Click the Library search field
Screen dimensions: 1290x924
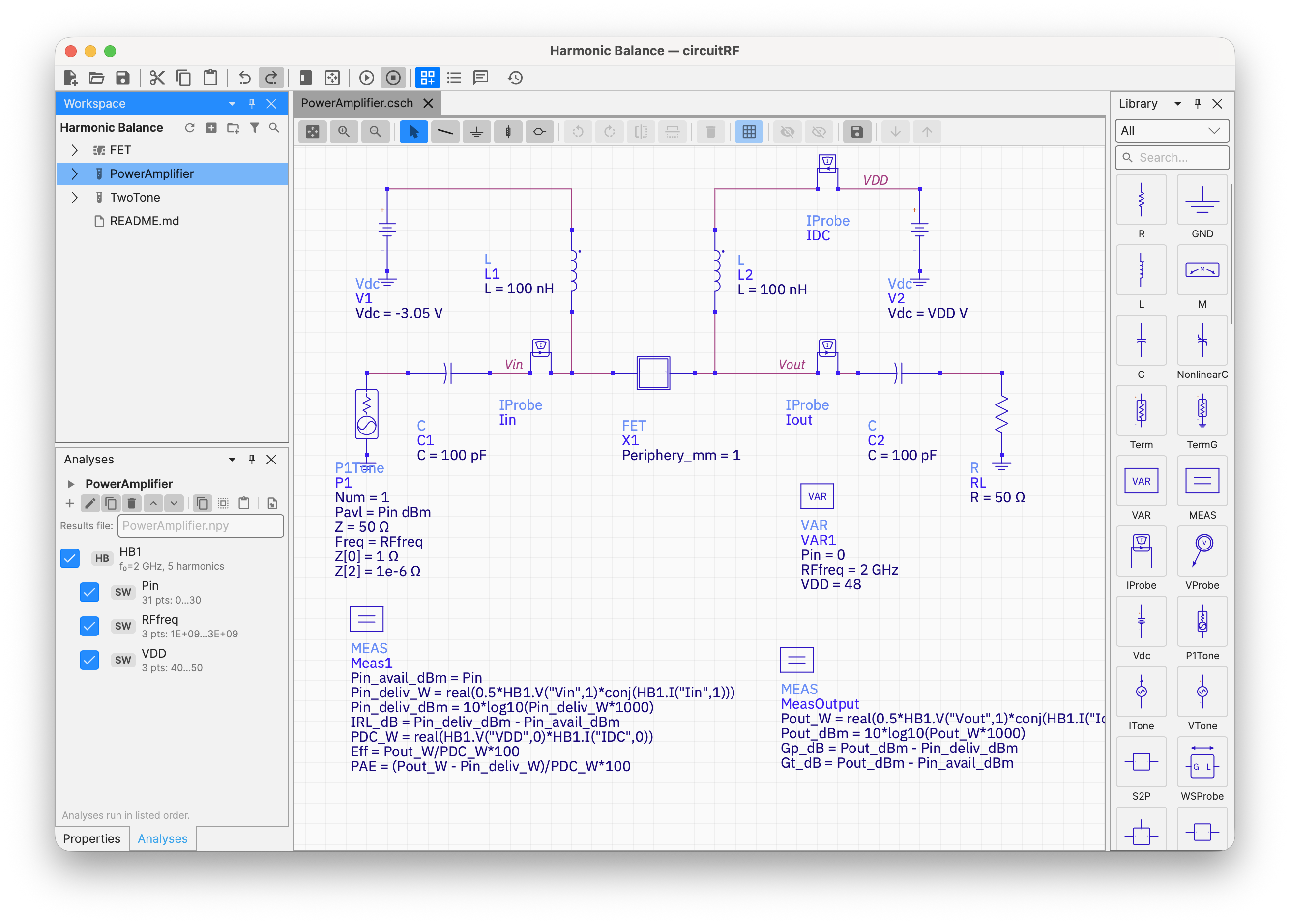coord(1172,157)
